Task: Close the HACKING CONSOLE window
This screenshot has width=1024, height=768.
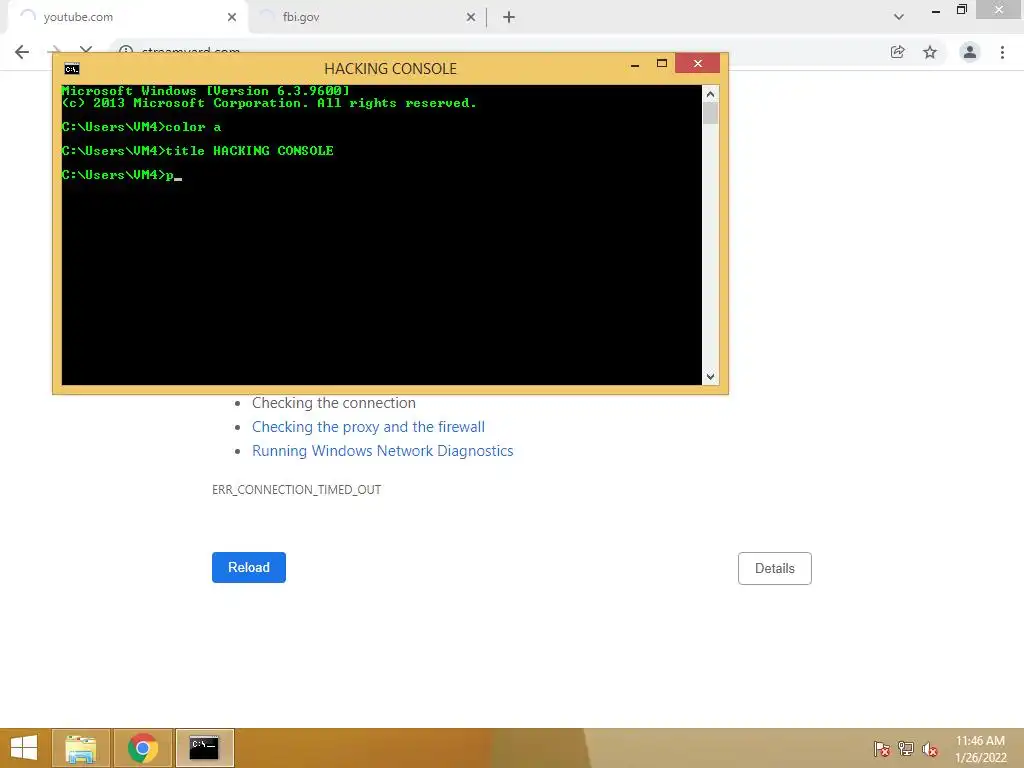Action: (697, 63)
